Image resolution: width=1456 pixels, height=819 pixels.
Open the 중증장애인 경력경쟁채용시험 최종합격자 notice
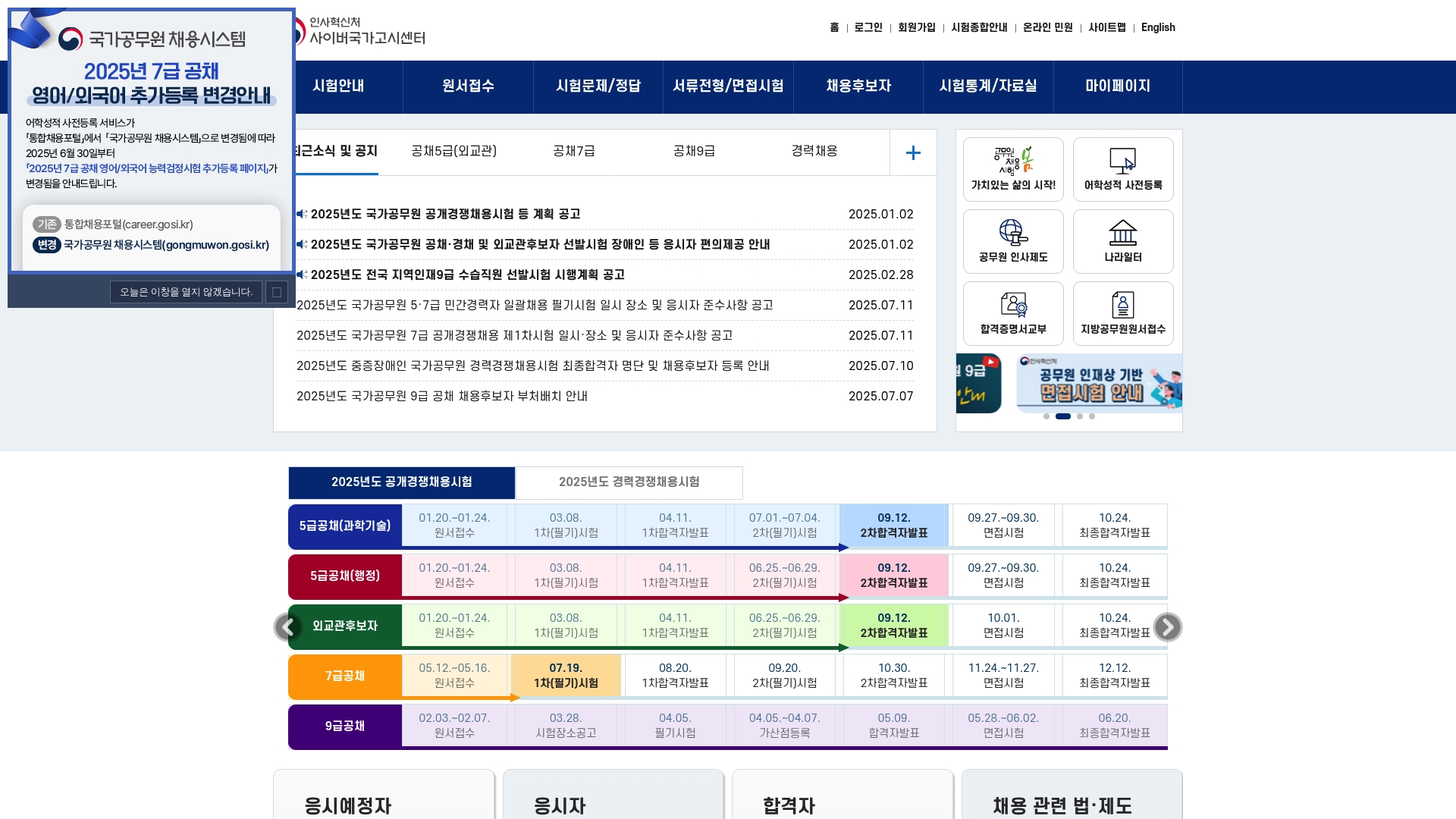click(532, 366)
